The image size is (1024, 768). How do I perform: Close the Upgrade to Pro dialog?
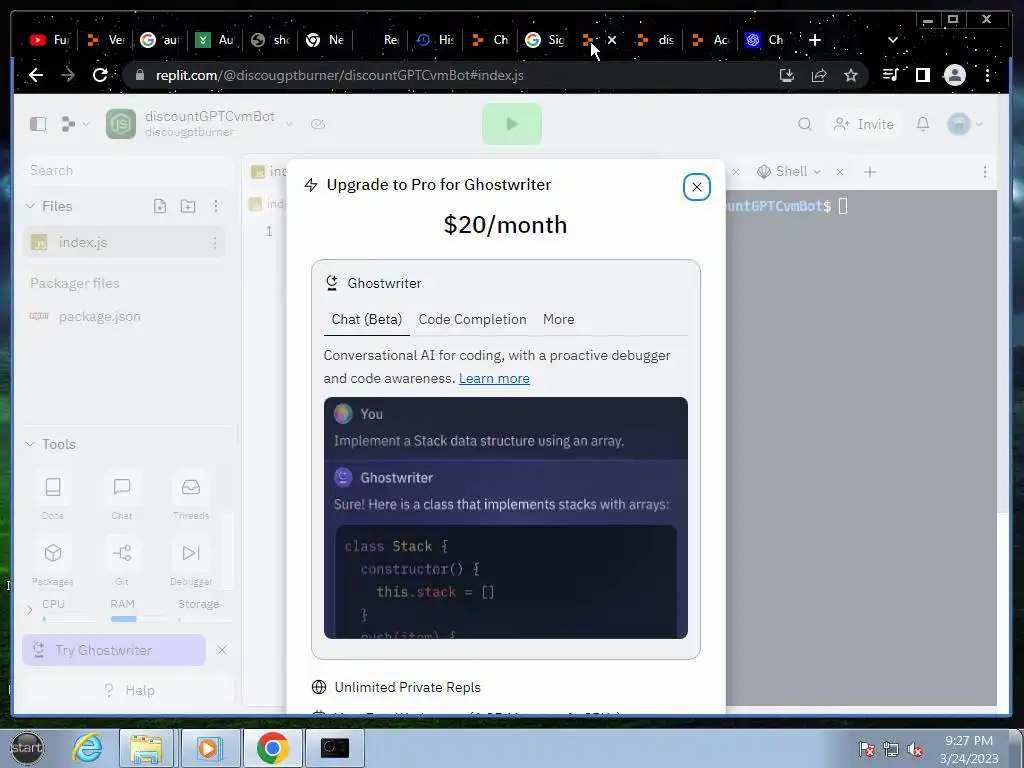click(x=696, y=187)
